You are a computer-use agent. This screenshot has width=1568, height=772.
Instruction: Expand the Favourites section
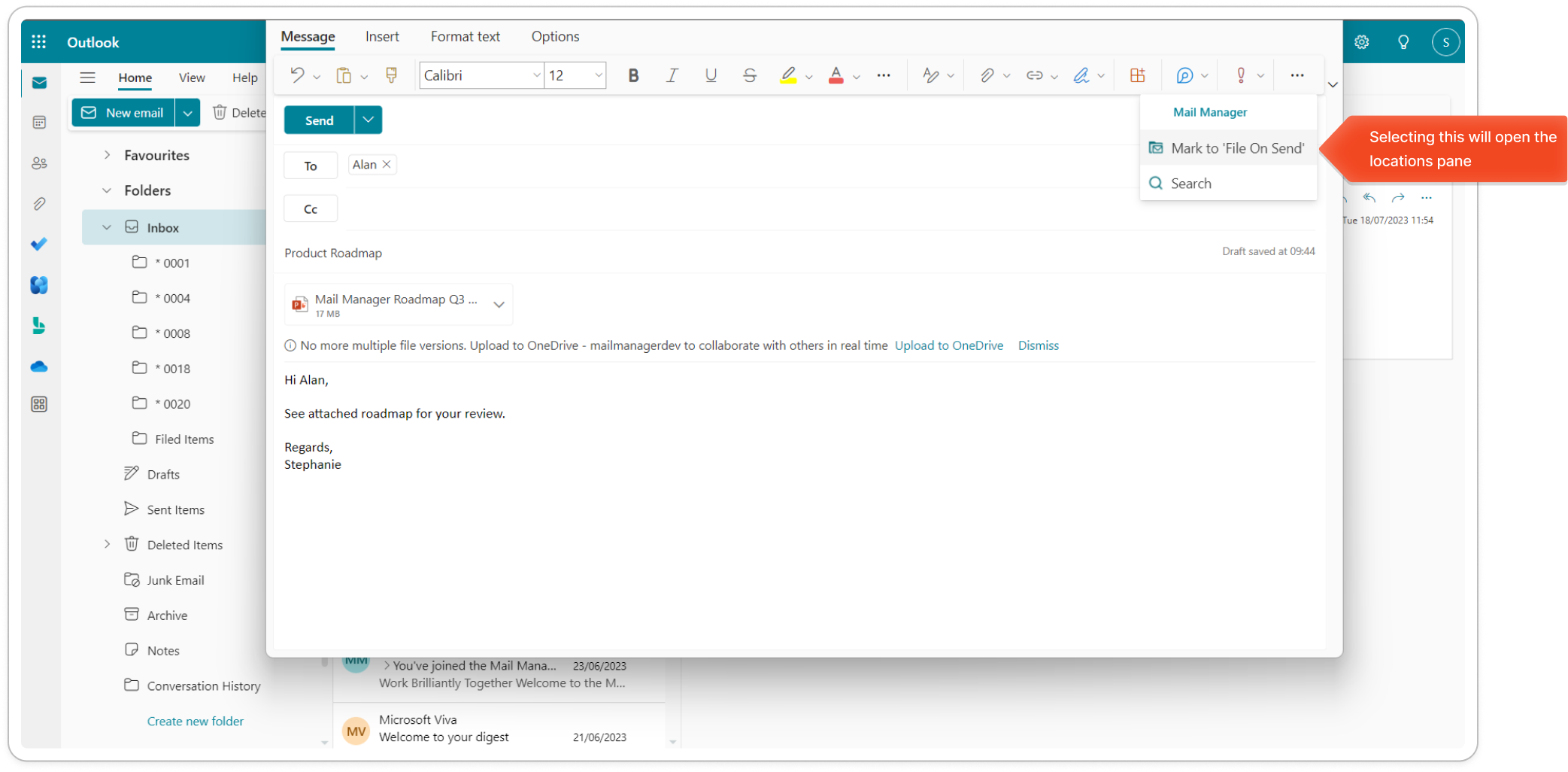tap(108, 155)
